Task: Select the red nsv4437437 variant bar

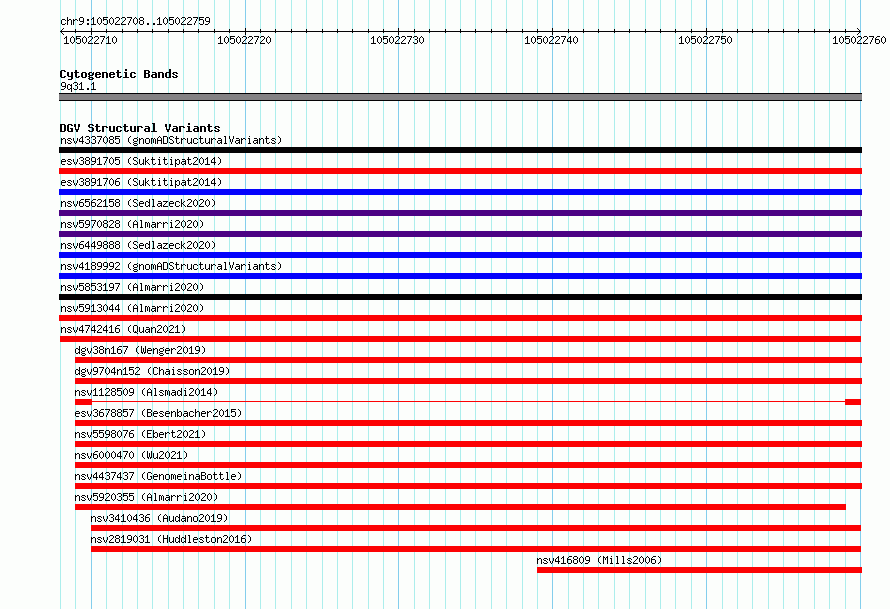Action: (x=468, y=486)
